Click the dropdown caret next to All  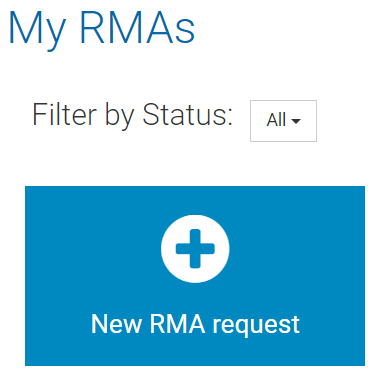(x=296, y=121)
